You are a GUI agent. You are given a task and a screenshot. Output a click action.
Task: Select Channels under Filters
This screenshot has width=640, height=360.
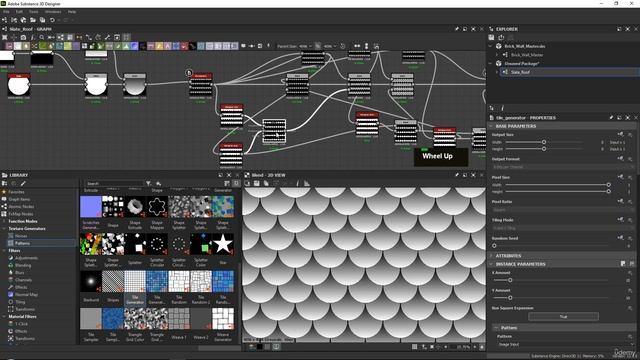(x=23, y=280)
